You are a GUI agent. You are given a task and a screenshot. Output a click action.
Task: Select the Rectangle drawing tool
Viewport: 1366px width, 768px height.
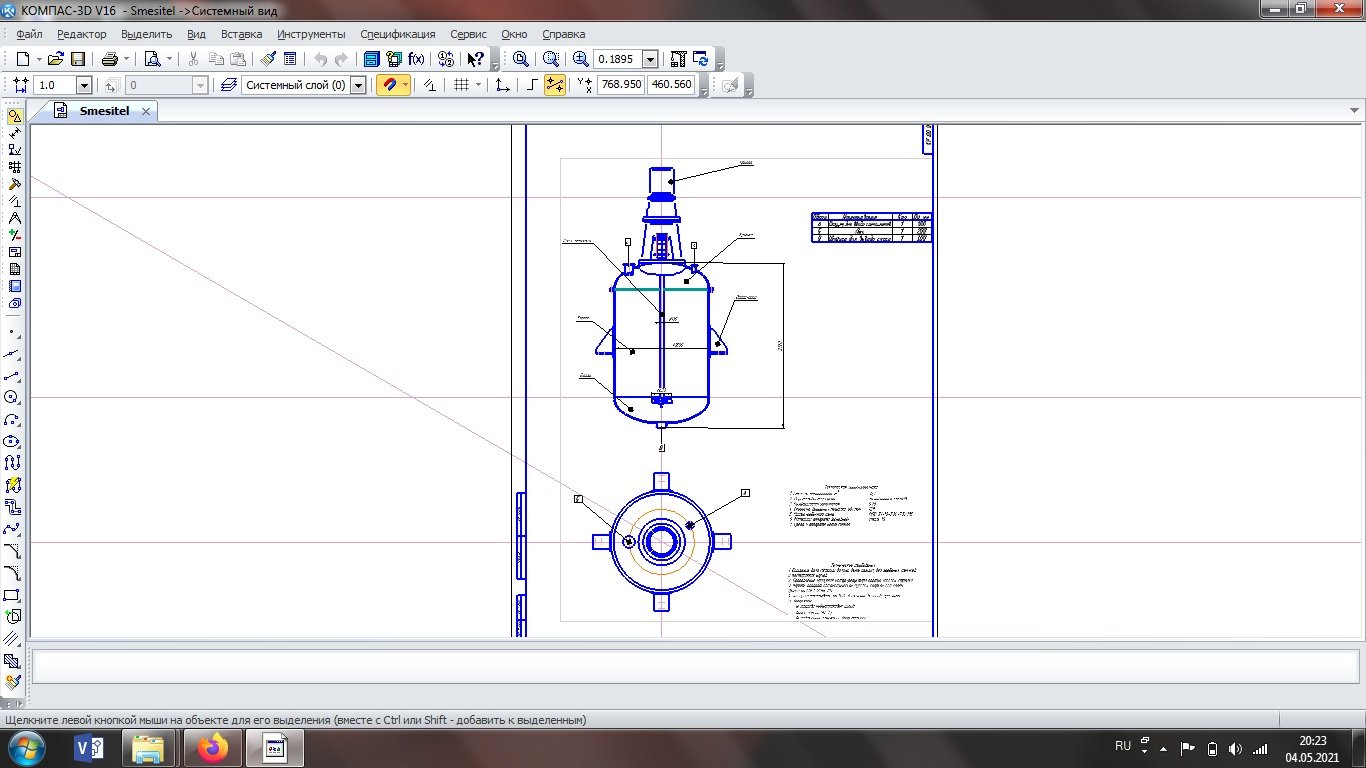tap(13, 596)
